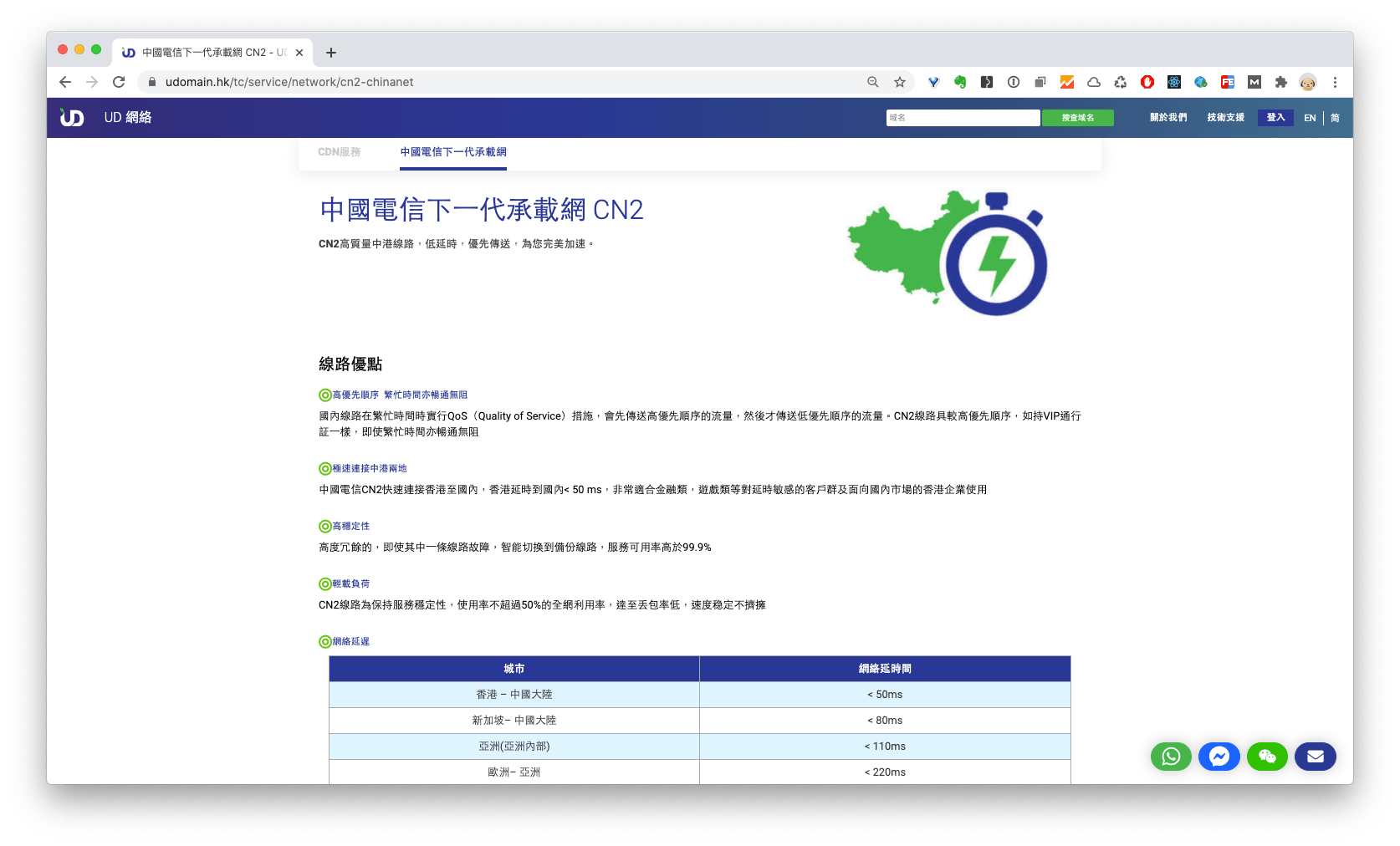The height and width of the screenshot is (846, 1400).
Task: Open Chrome's three-dot menu
Action: point(1335,82)
